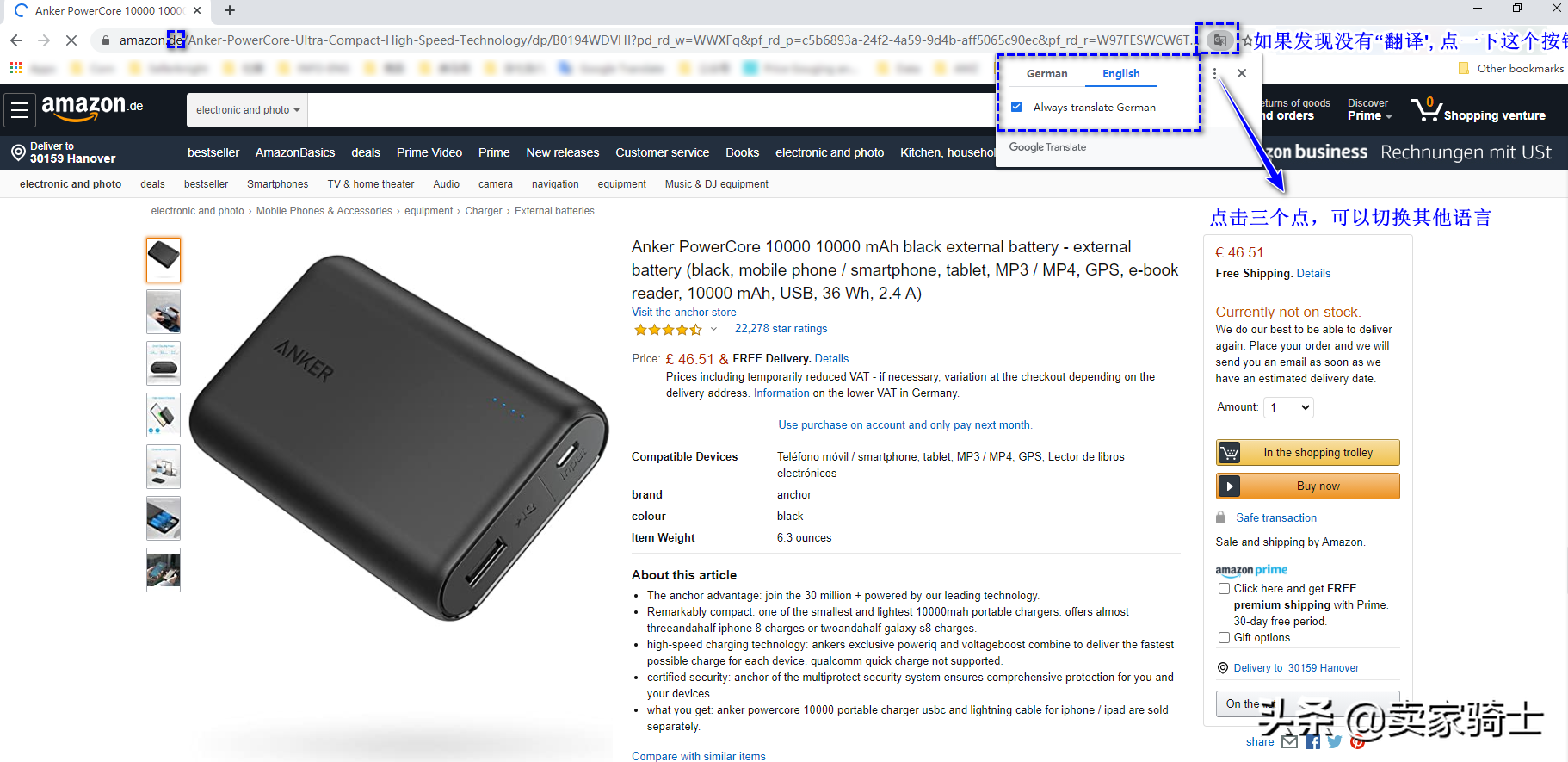Screen dimensions: 1568x762
Task: Expand the Discover Prime dropdown
Action: coord(1369,109)
